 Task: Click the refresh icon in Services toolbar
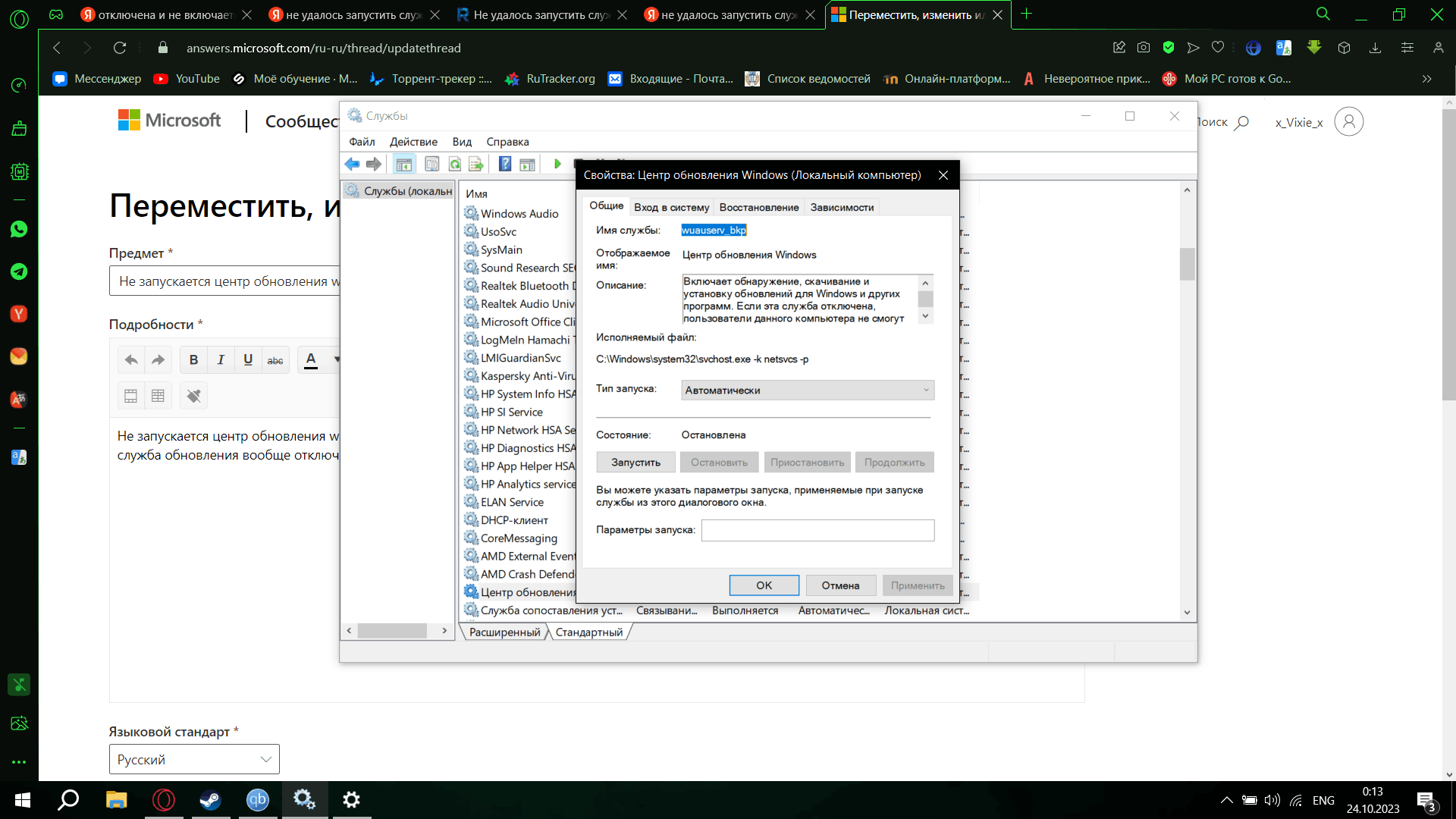(x=455, y=164)
